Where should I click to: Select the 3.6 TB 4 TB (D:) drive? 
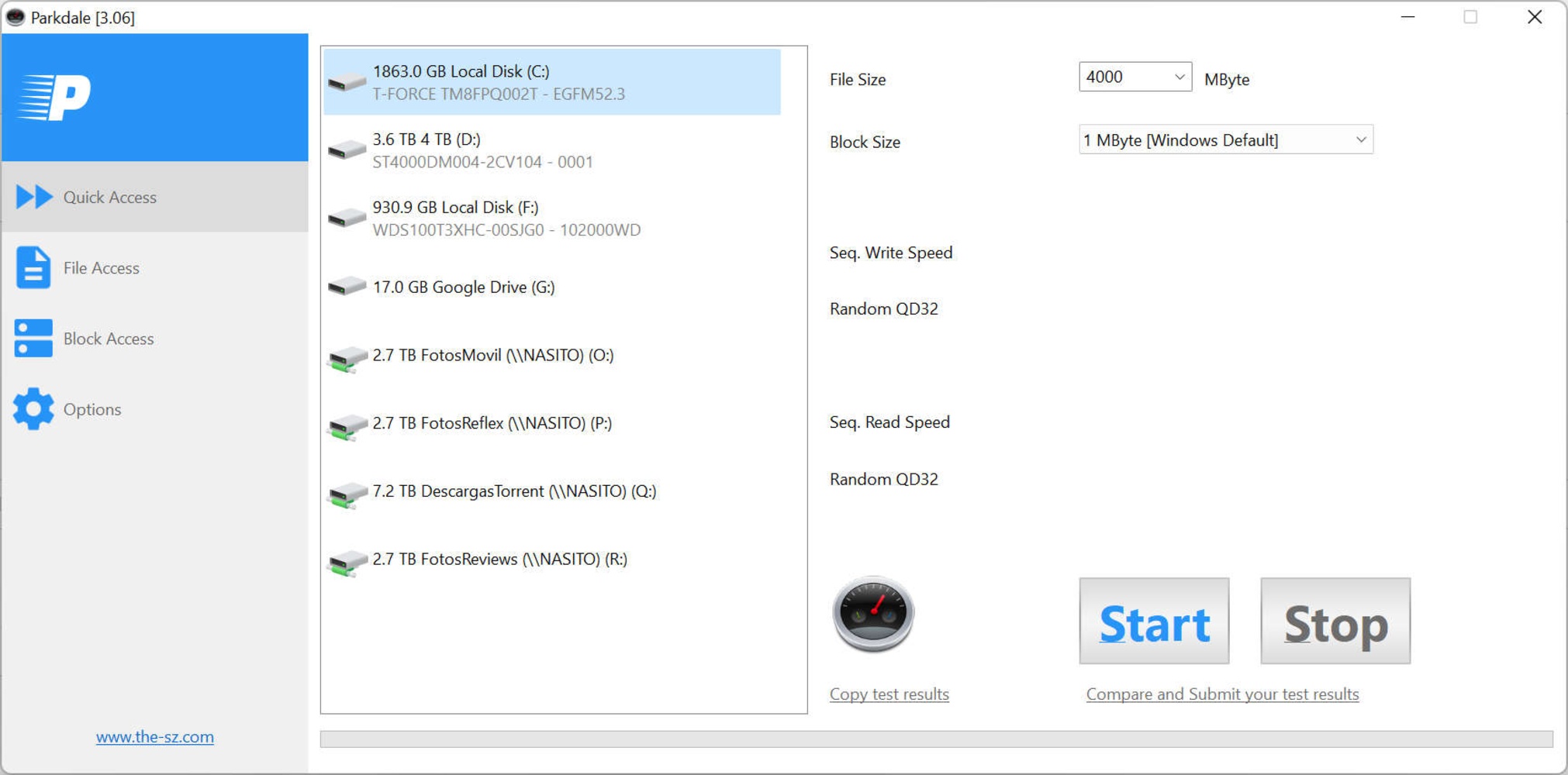[x=552, y=150]
